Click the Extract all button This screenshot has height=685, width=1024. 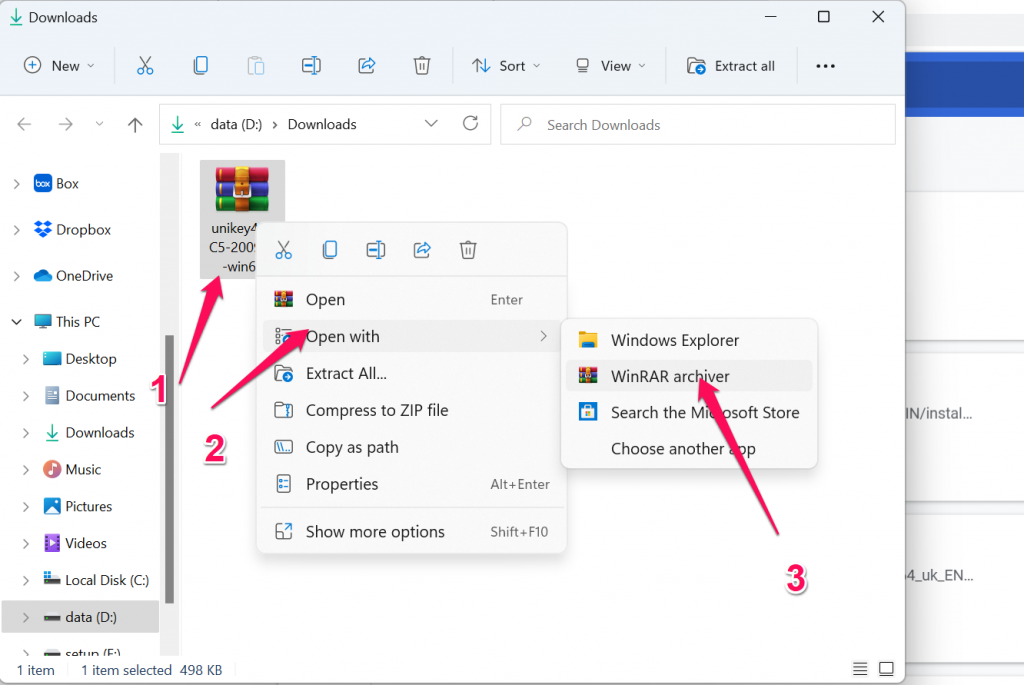[731, 66]
